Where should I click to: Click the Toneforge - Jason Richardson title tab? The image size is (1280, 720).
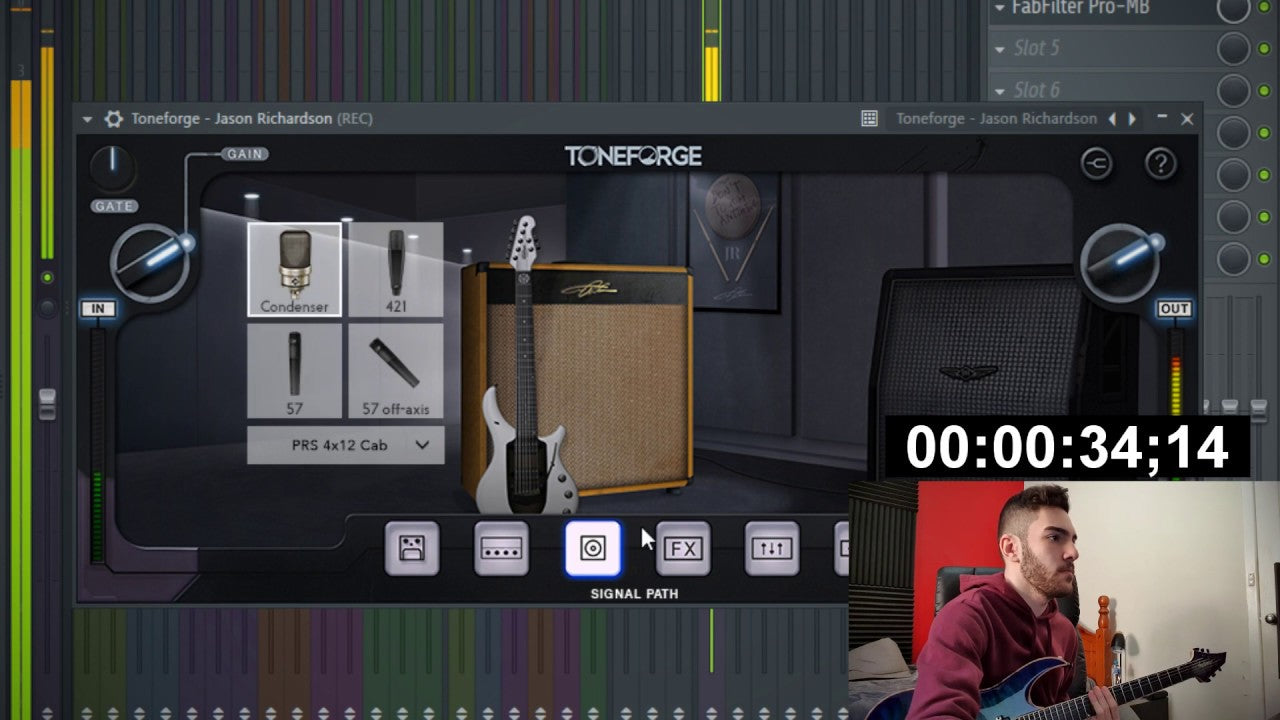tap(998, 118)
